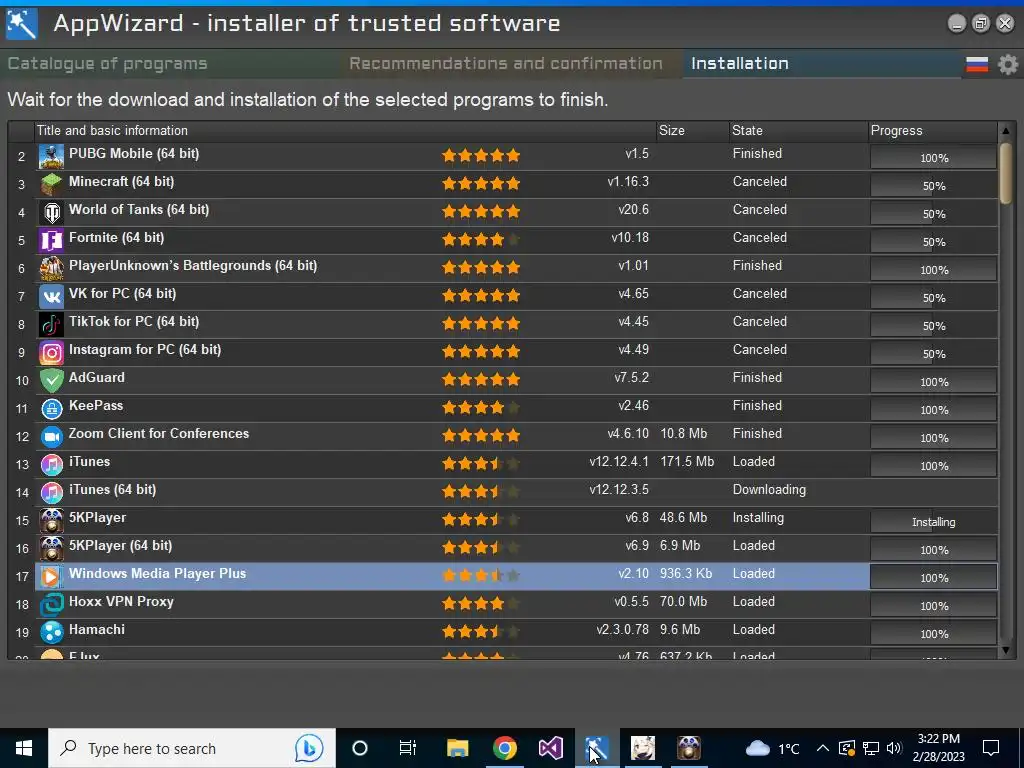Show hidden tray icons chevron
Image resolution: width=1024 pixels, height=768 pixels.
pos(823,748)
